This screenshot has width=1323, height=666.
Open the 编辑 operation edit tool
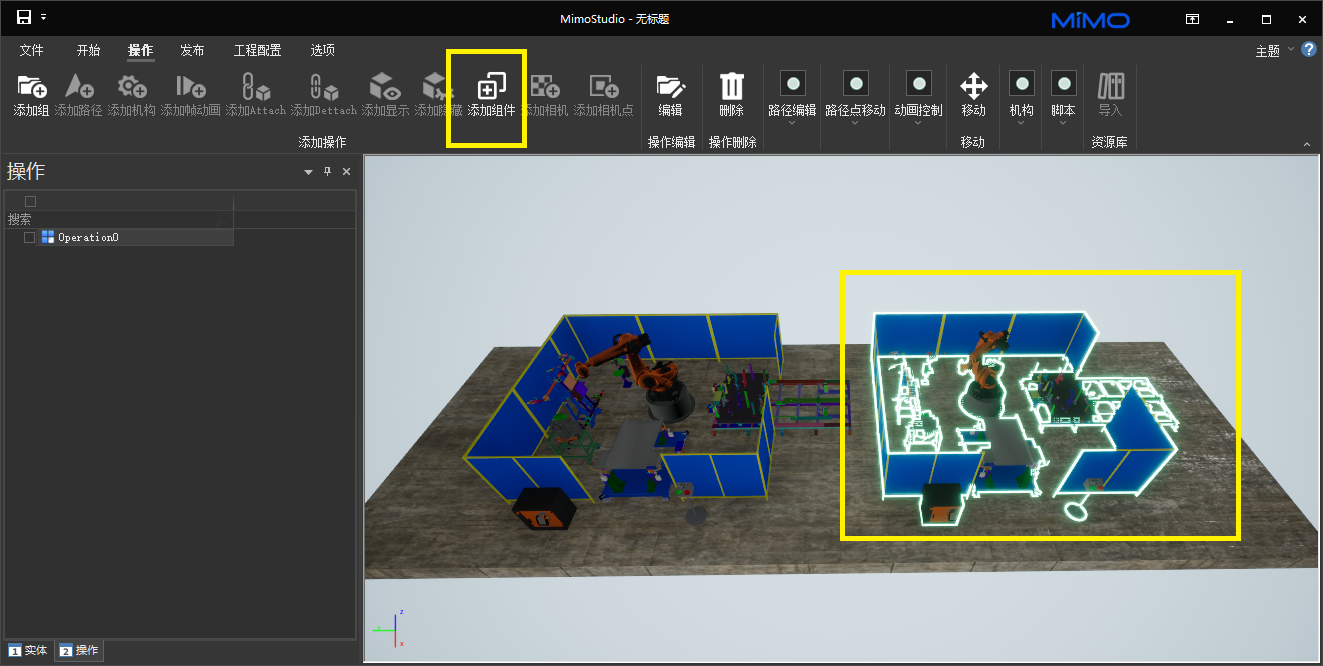click(670, 87)
